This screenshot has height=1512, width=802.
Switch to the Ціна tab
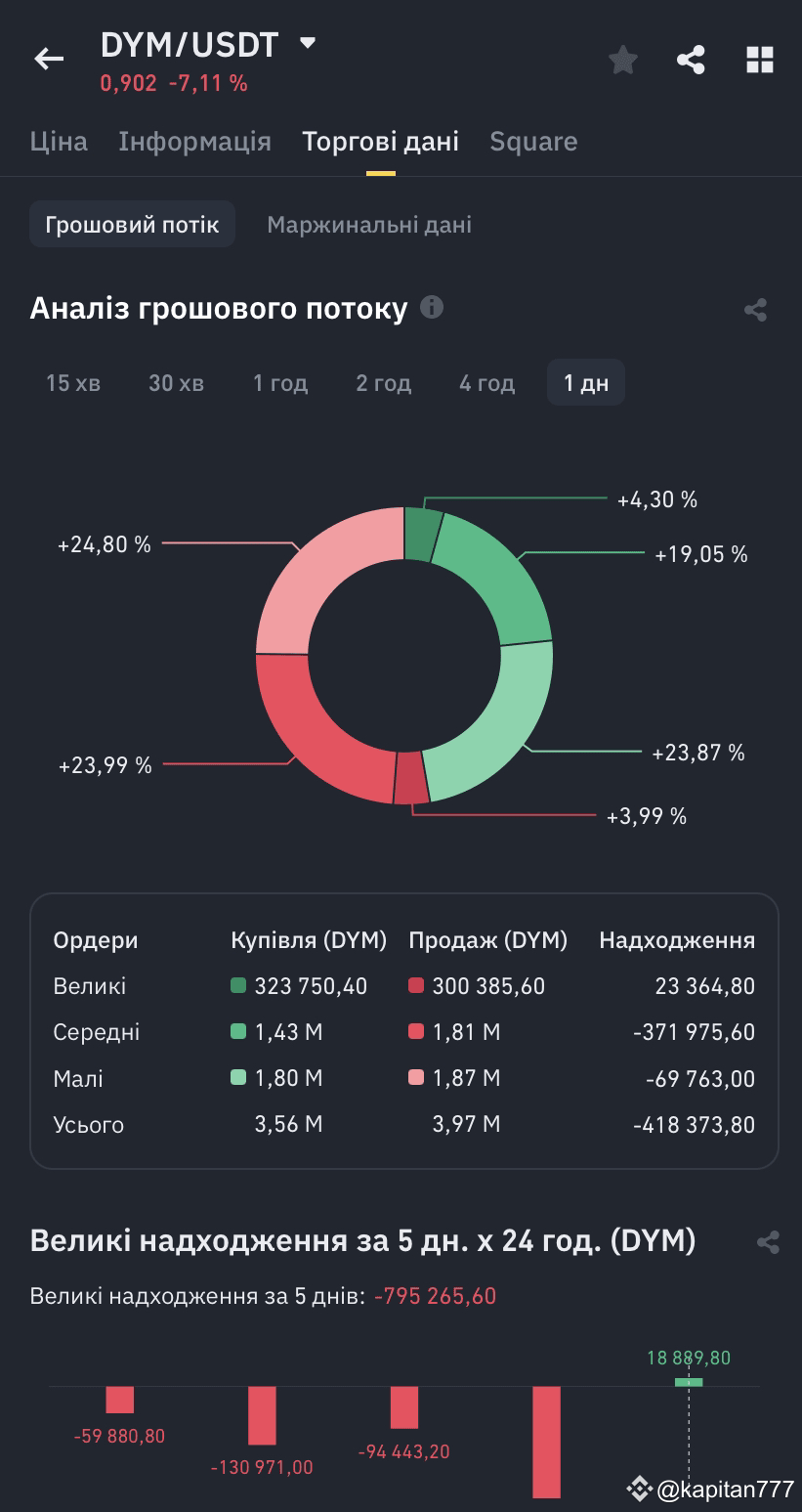[x=60, y=141]
